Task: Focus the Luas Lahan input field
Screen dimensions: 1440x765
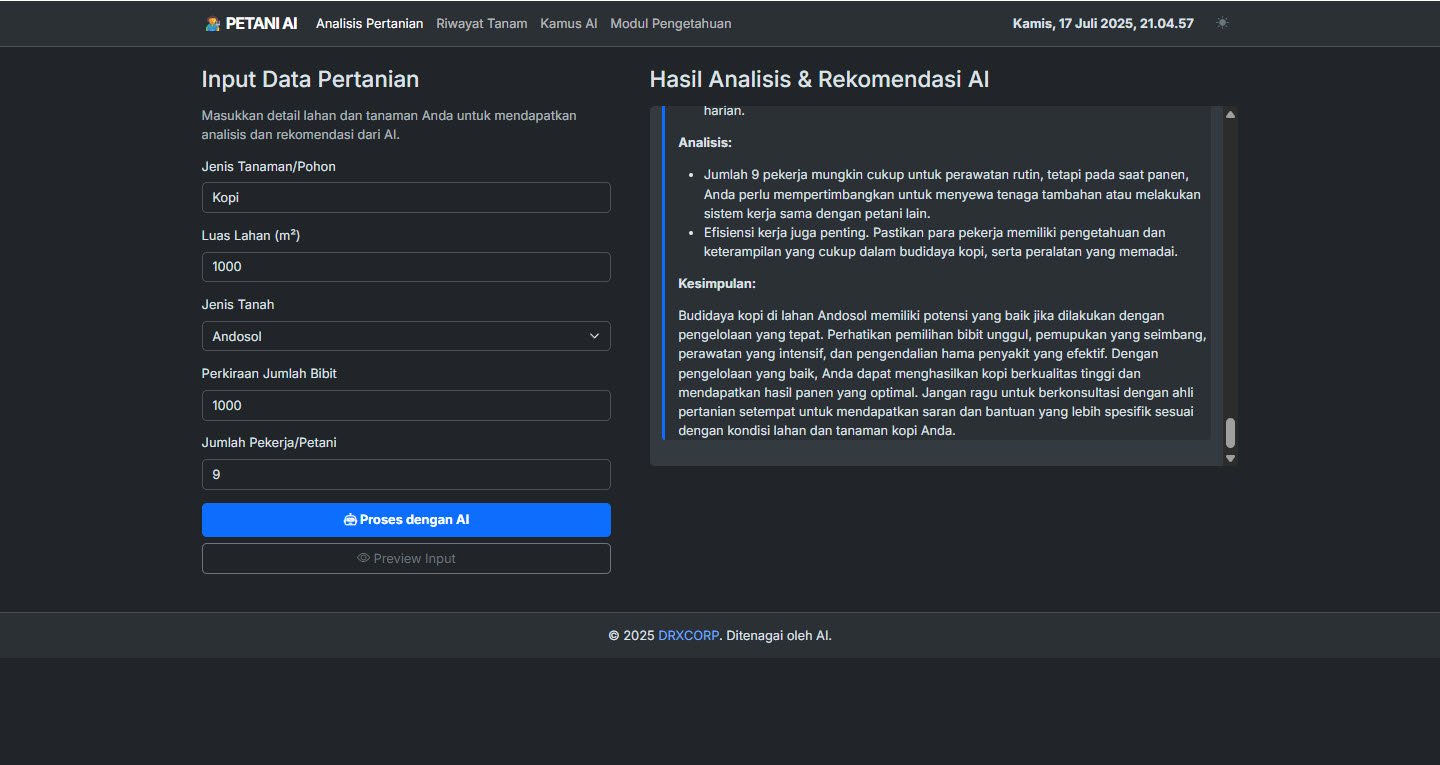Action: [x=406, y=267]
